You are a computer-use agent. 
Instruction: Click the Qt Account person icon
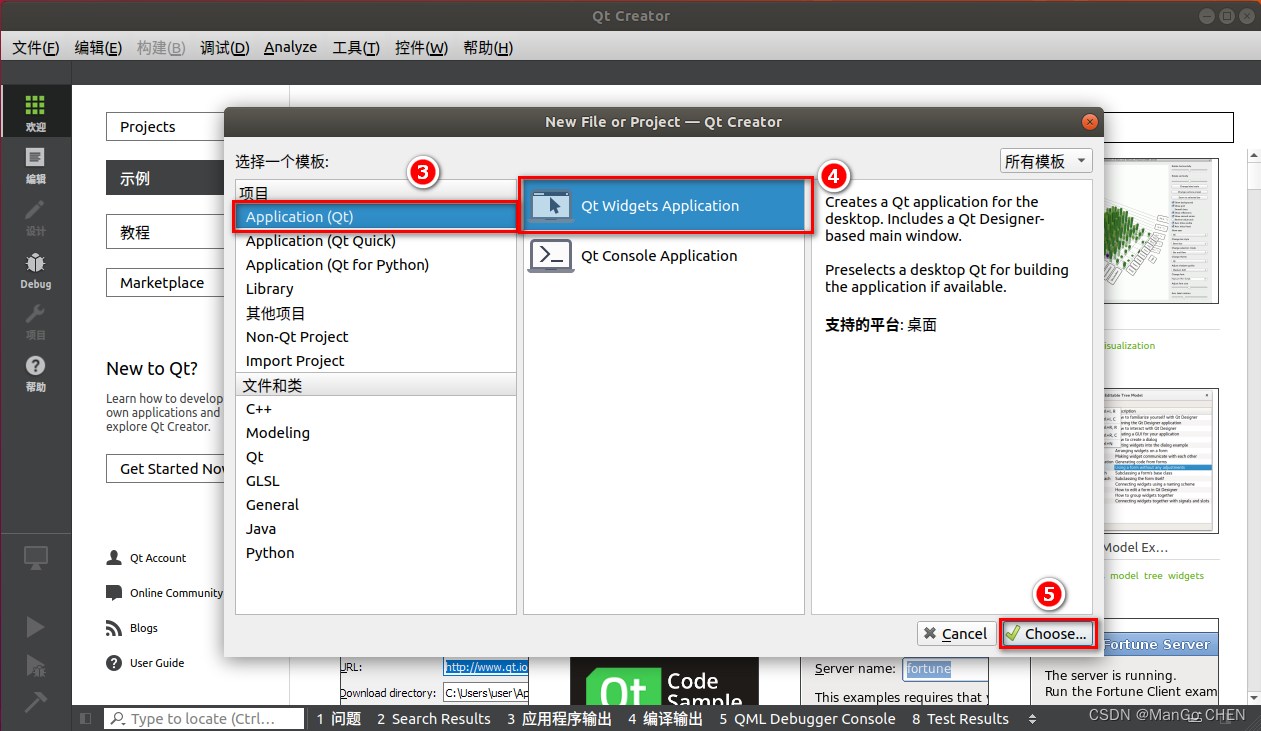114,558
